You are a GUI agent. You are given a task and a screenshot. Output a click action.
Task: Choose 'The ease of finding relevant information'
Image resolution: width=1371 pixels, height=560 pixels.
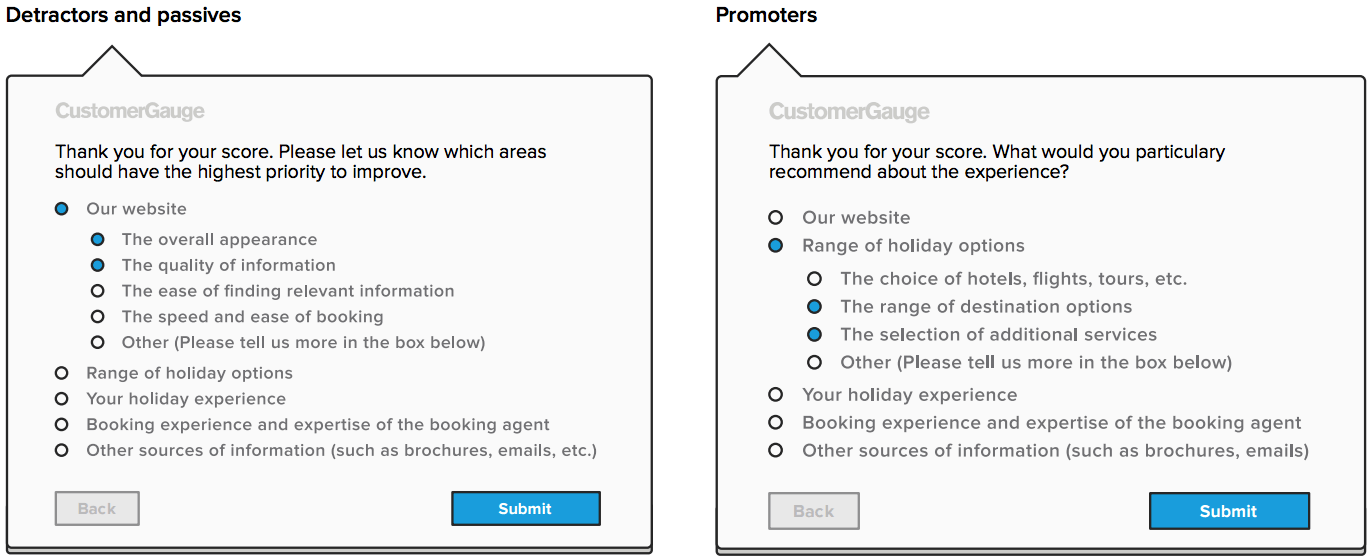pyautogui.click(x=97, y=291)
